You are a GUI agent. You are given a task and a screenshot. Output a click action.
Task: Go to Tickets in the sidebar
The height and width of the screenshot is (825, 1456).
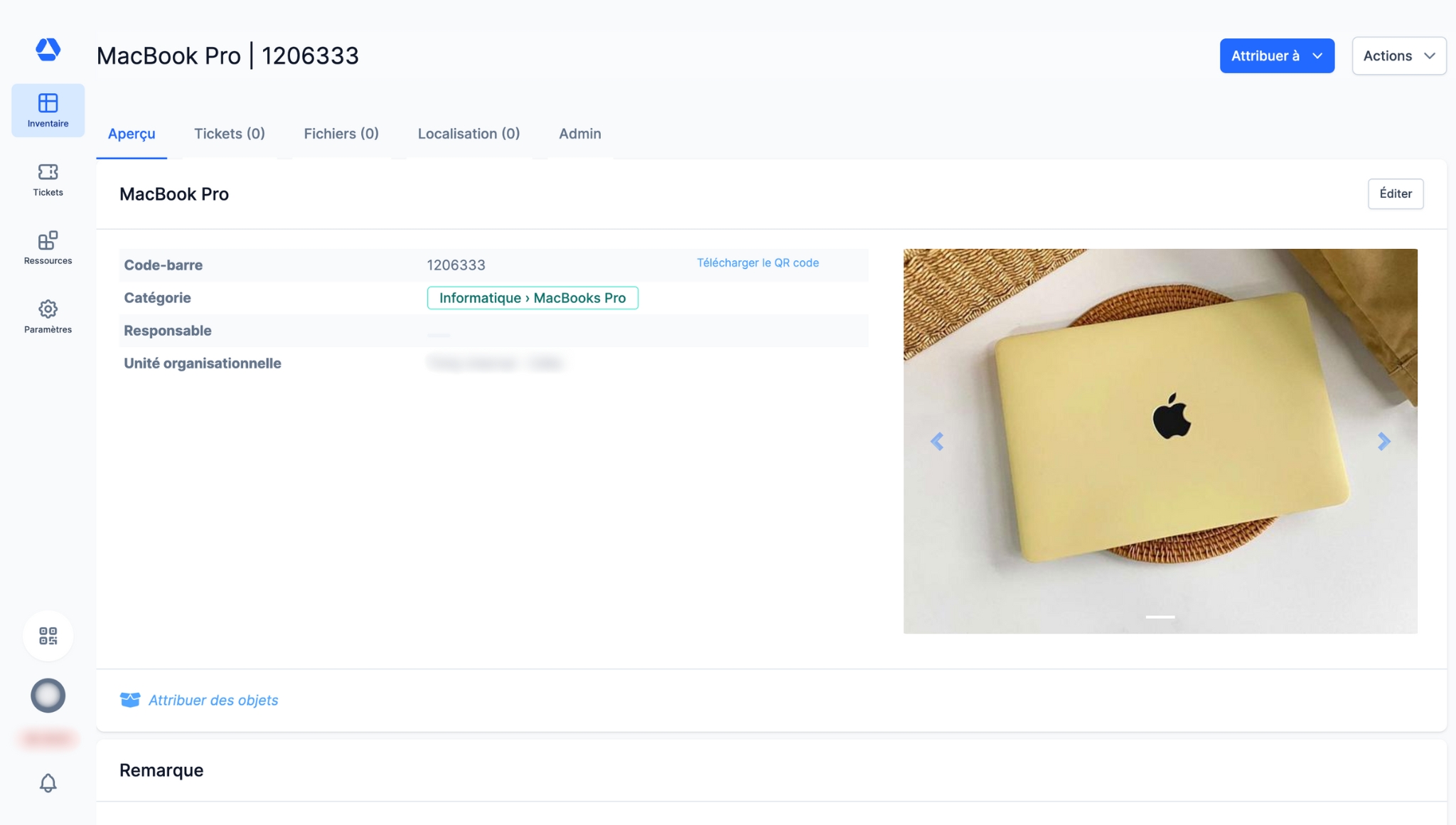[x=48, y=179]
